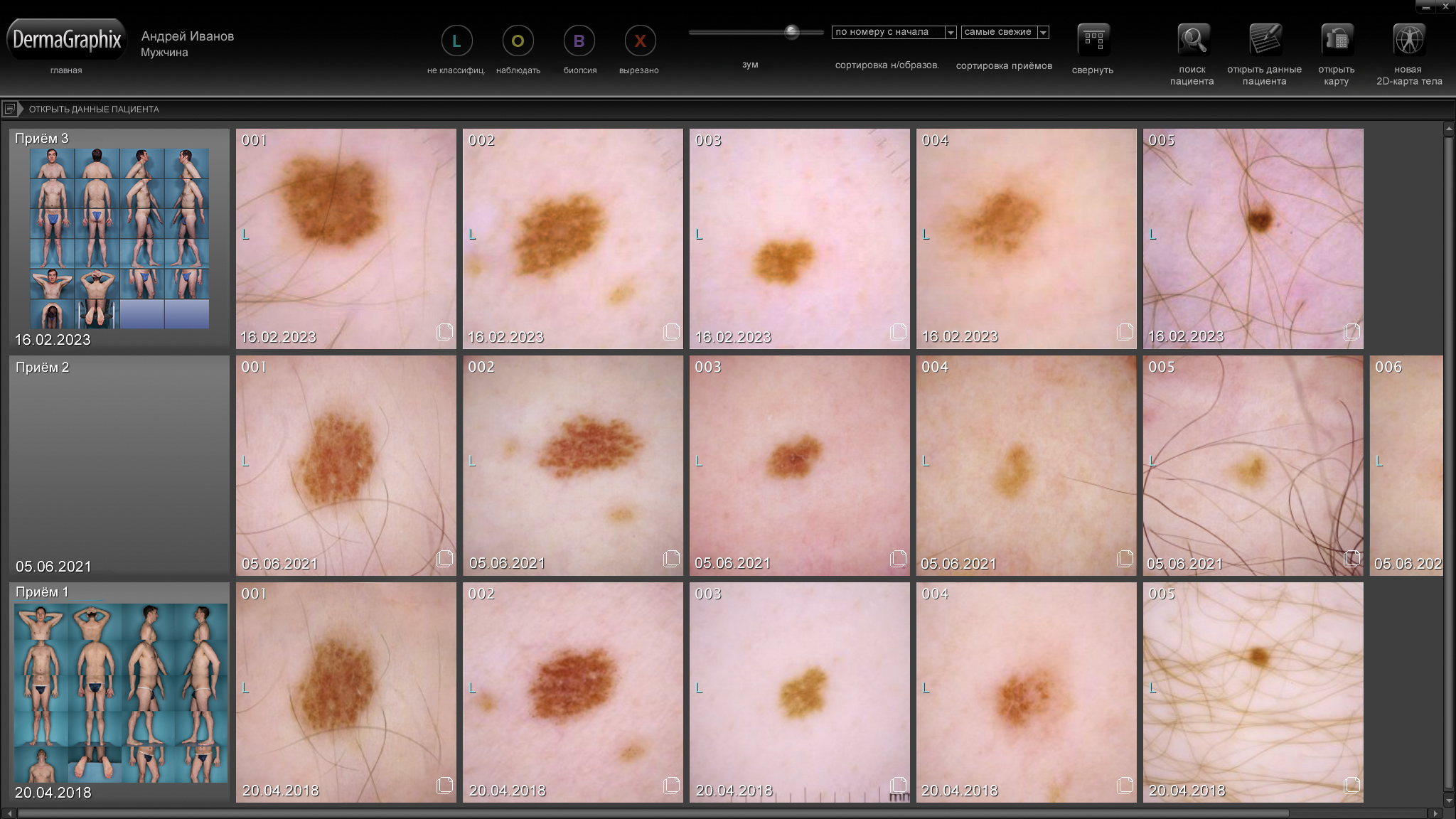This screenshot has width=1456, height=819.
Task: Toggle the B биопсия filter
Action: (579, 41)
